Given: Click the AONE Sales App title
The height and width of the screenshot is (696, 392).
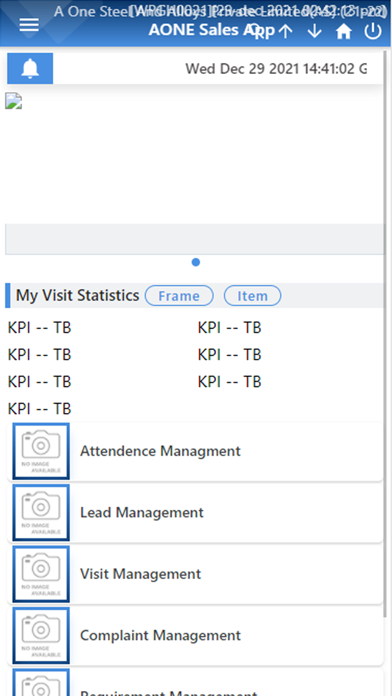Looking at the screenshot, I should tap(212, 30).
